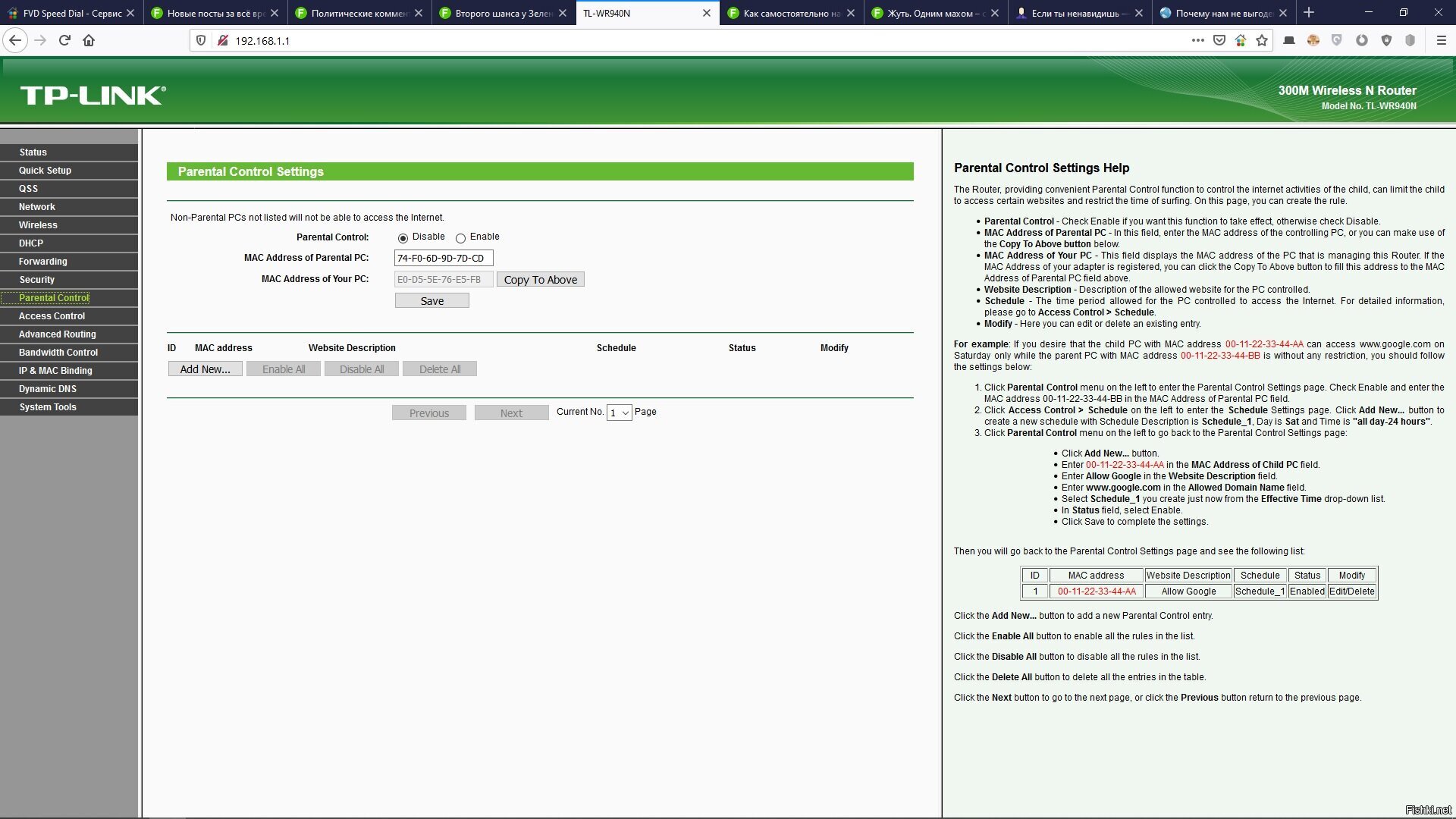Click the Security sidebar icon
The height and width of the screenshot is (819, 1456).
37,279
